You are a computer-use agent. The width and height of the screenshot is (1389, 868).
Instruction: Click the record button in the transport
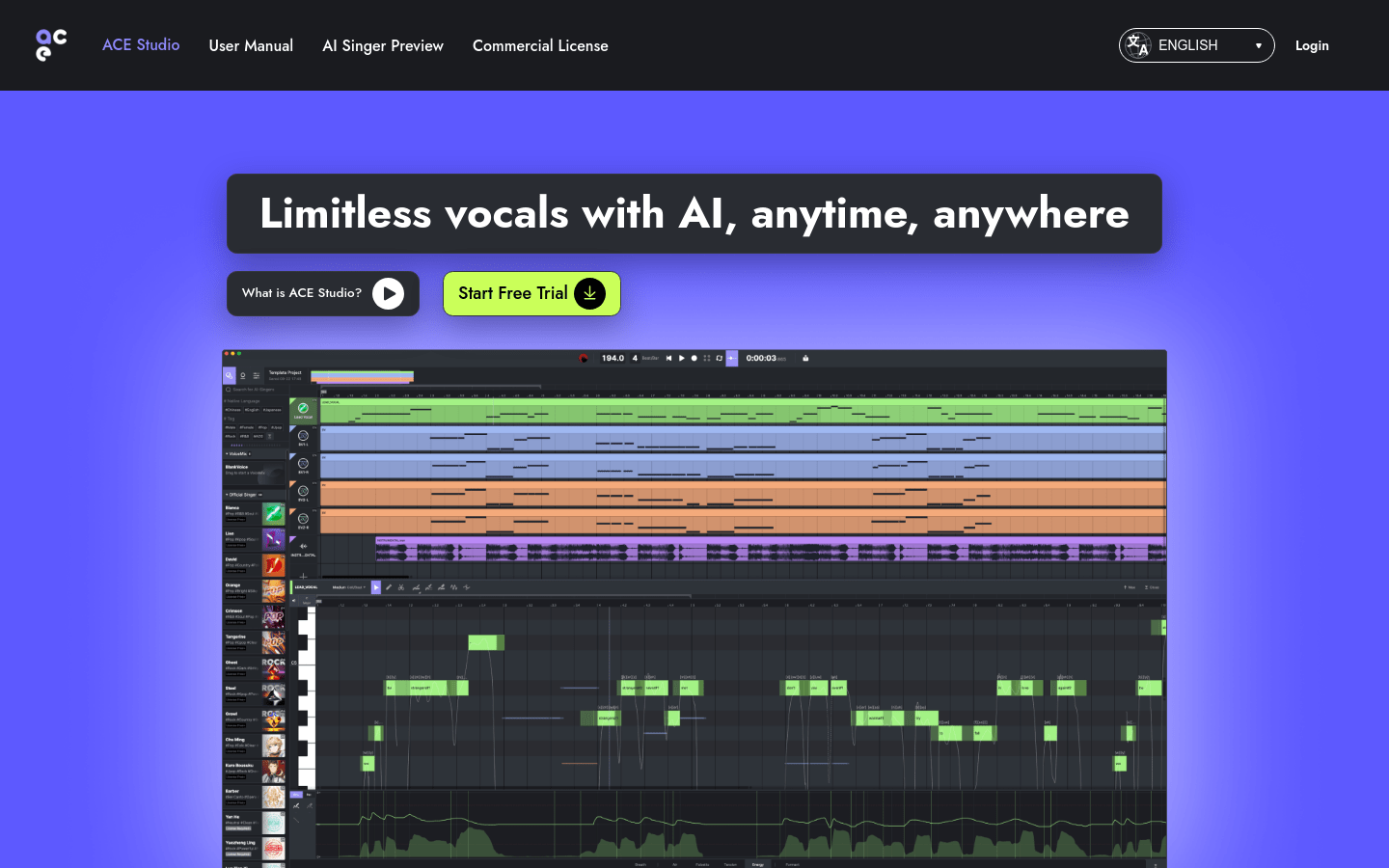pyautogui.click(x=694, y=358)
